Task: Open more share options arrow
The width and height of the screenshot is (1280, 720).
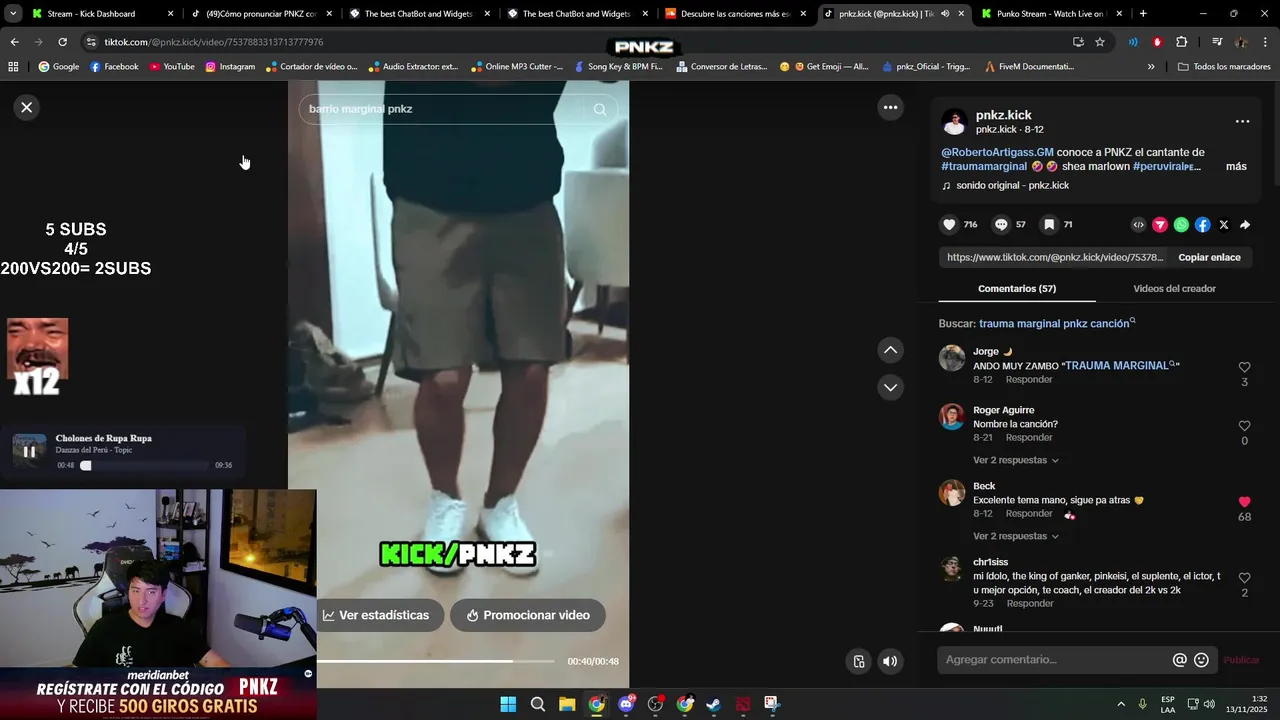Action: (x=1245, y=225)
